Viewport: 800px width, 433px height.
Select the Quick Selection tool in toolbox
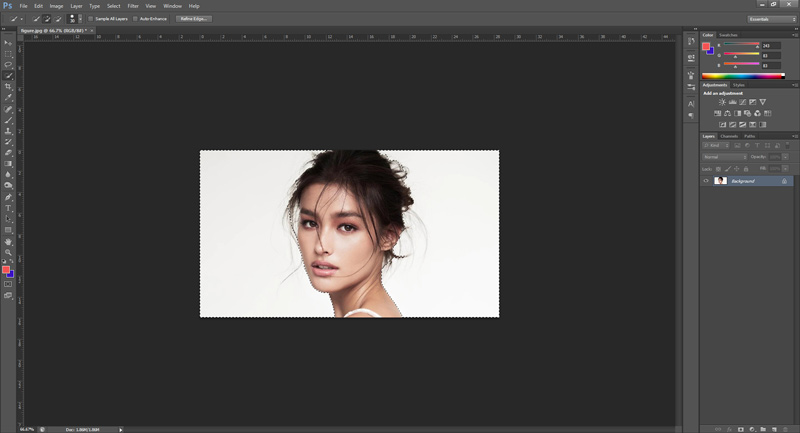(8, 76)
